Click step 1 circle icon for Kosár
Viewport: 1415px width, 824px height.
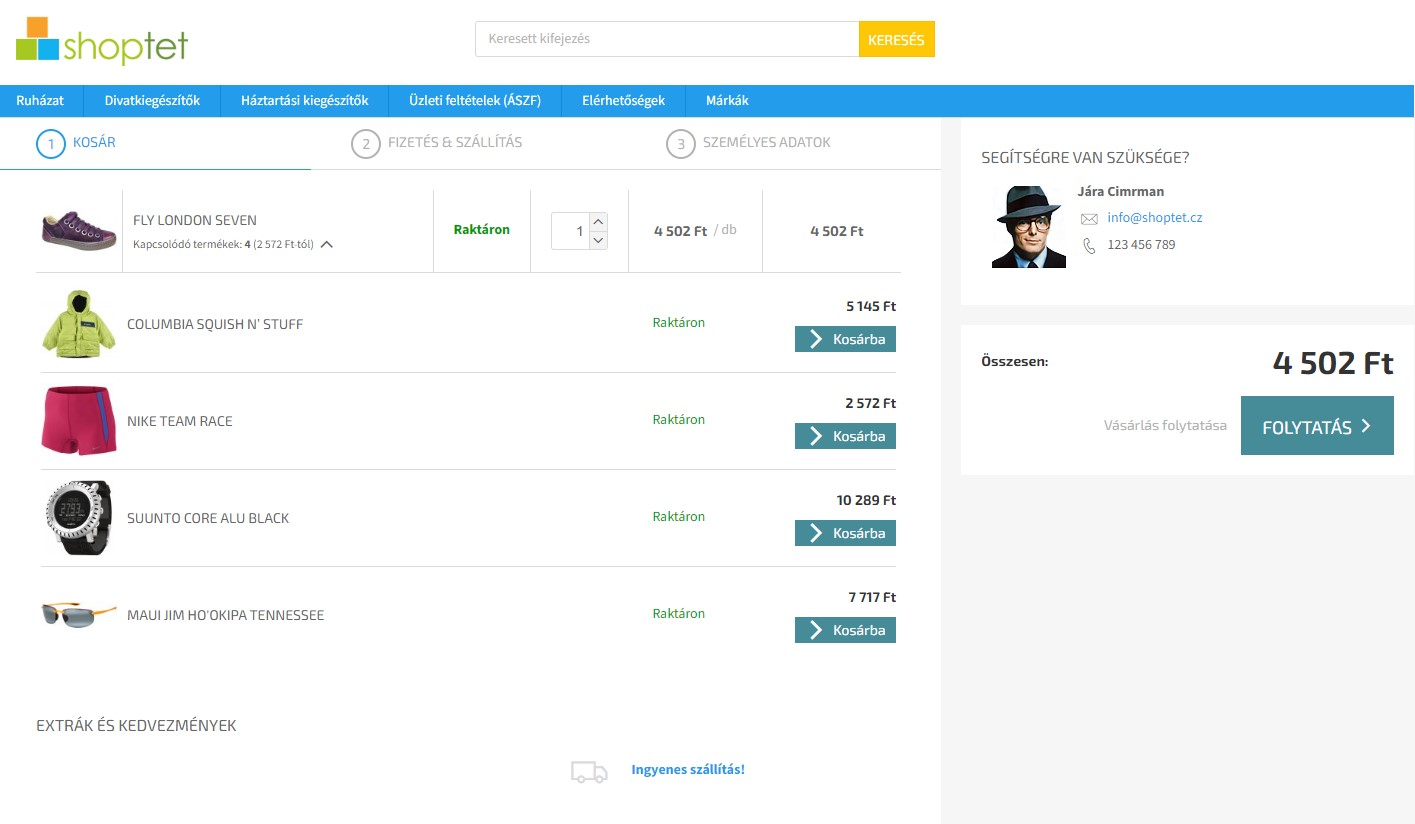click(50, 144)
